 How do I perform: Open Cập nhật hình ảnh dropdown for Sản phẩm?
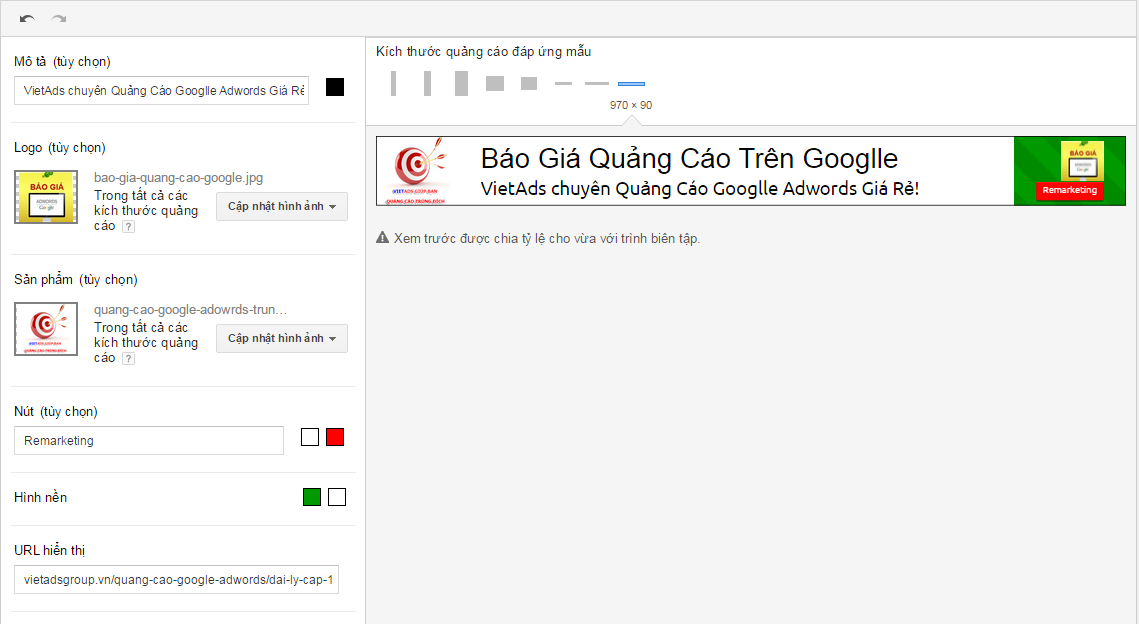(x=281, y=338)
